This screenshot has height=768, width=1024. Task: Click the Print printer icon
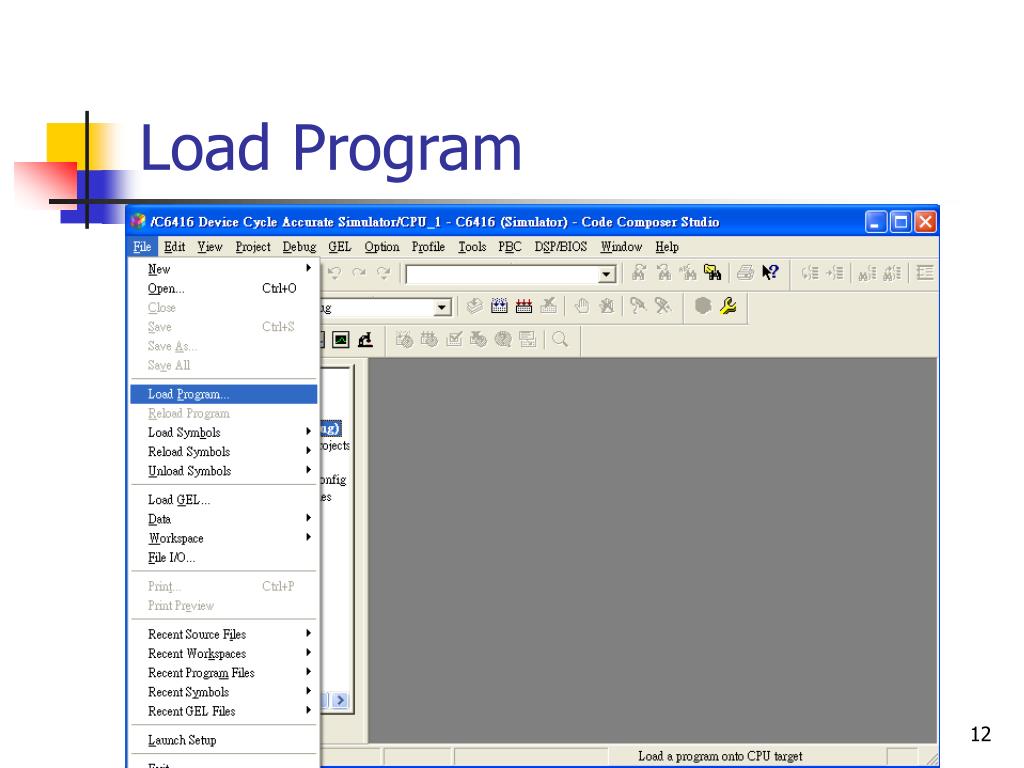[745, 272]
